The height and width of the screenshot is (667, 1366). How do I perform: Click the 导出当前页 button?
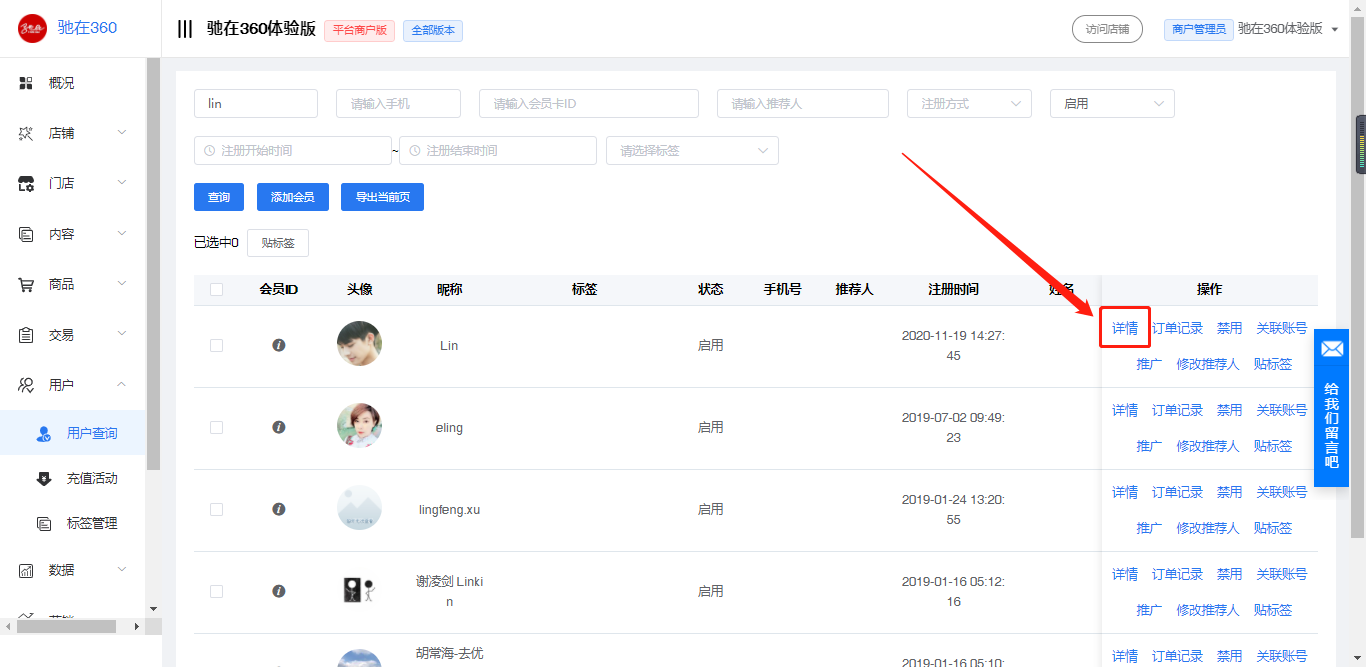382,197
